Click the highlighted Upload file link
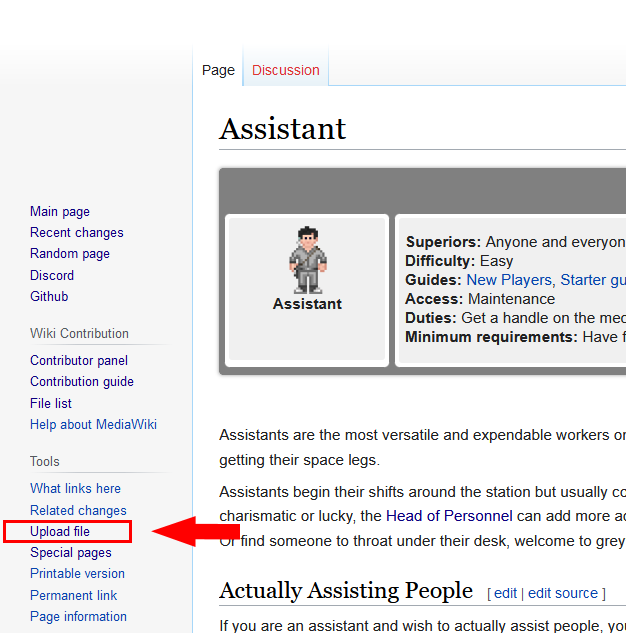Screen dimensions: 626x633 coord(60,531)
